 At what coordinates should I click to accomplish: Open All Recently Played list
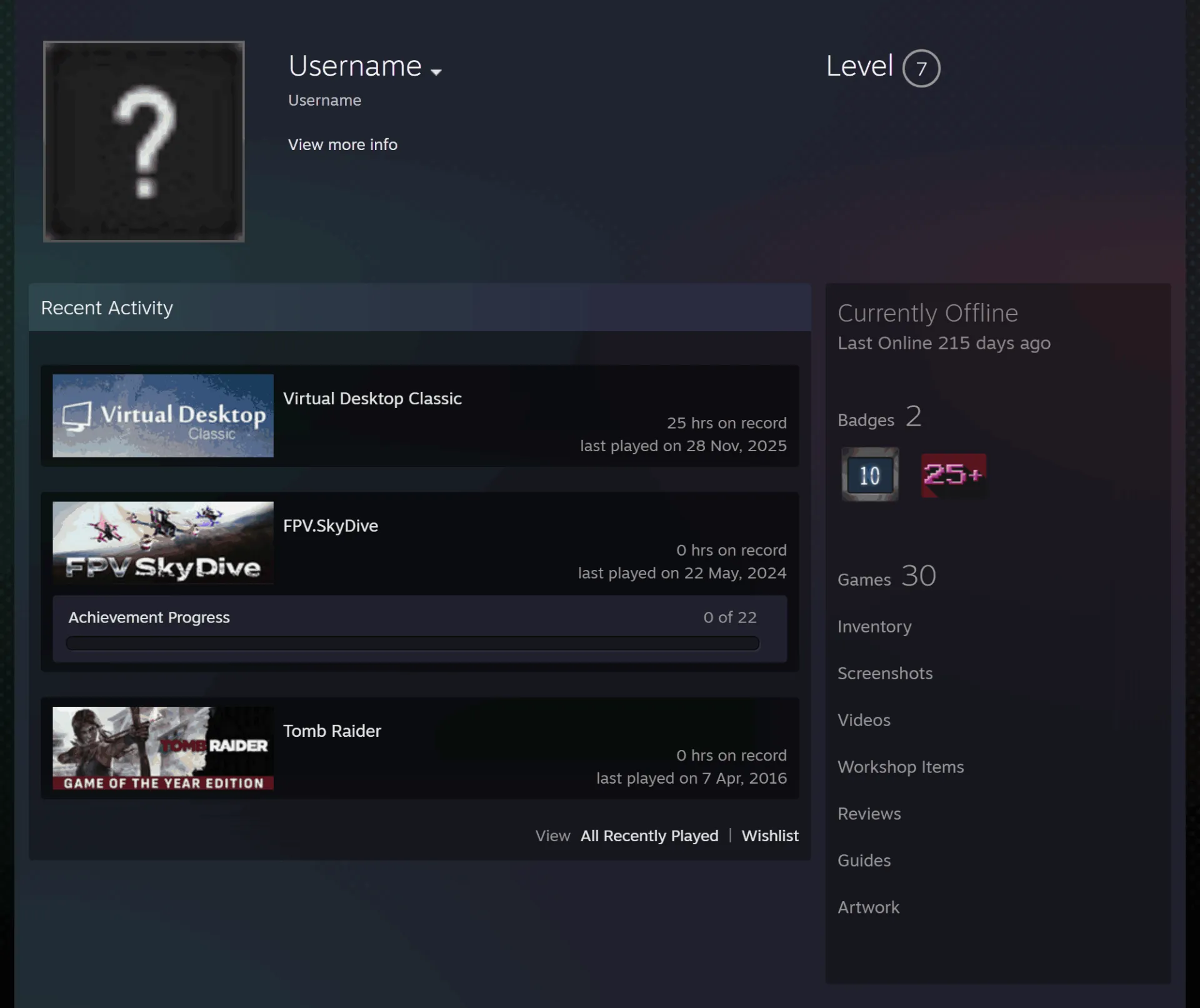pyautogui.click(x=649, y=836)
